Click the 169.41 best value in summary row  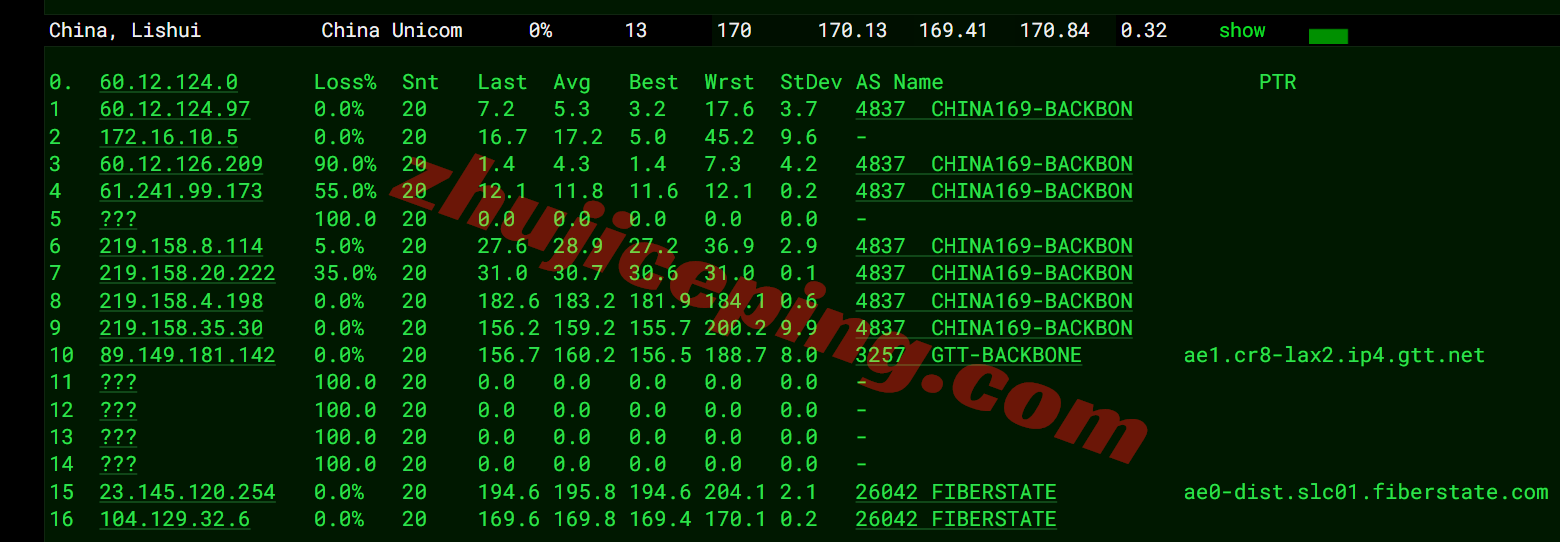[953, 31]
